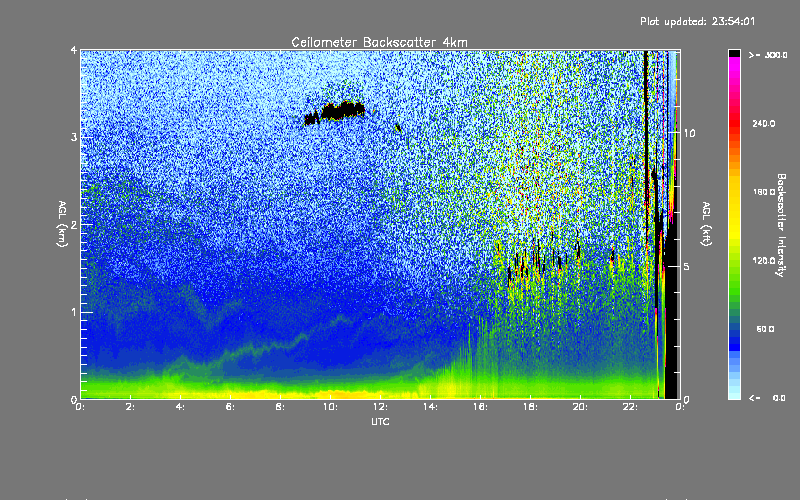Click the '16:' tick label on UTC axis
This screenshot has width=800, height=500.
click(480, 407)
